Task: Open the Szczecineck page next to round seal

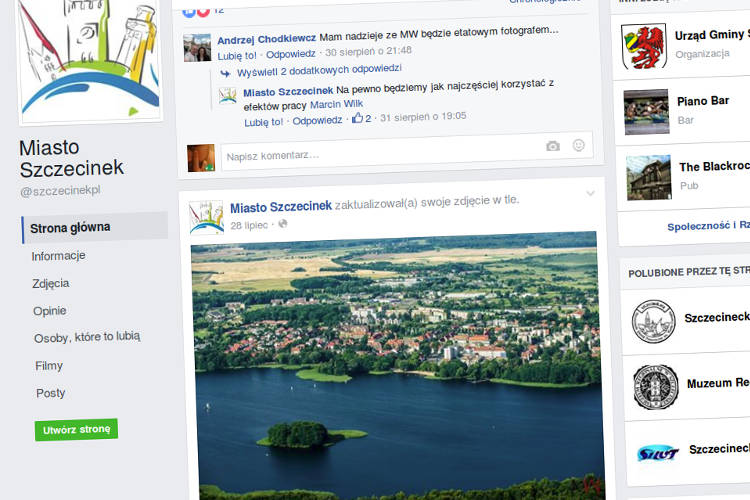Action: [x=717, y=317]
